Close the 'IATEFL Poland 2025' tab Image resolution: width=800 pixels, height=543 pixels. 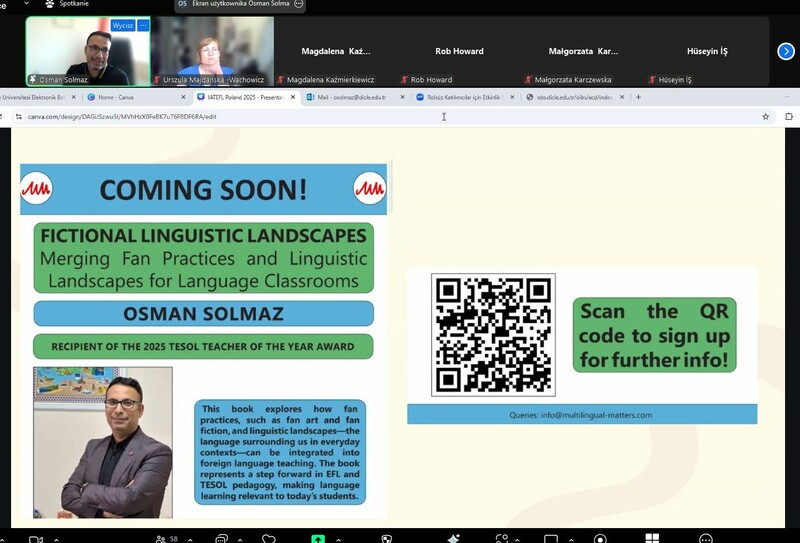tap(293, 97)
